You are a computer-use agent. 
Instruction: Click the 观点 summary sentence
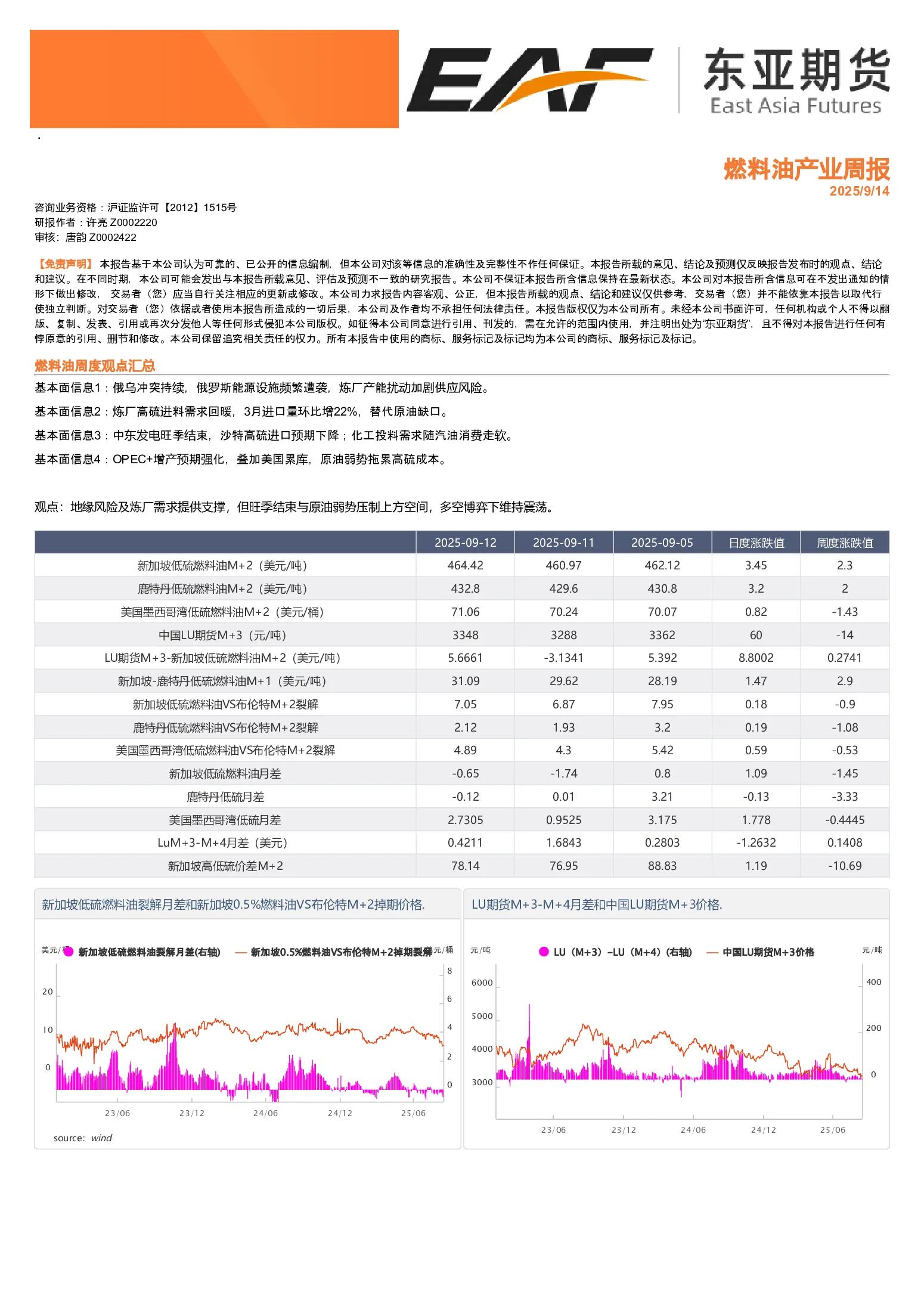point(296,507)
